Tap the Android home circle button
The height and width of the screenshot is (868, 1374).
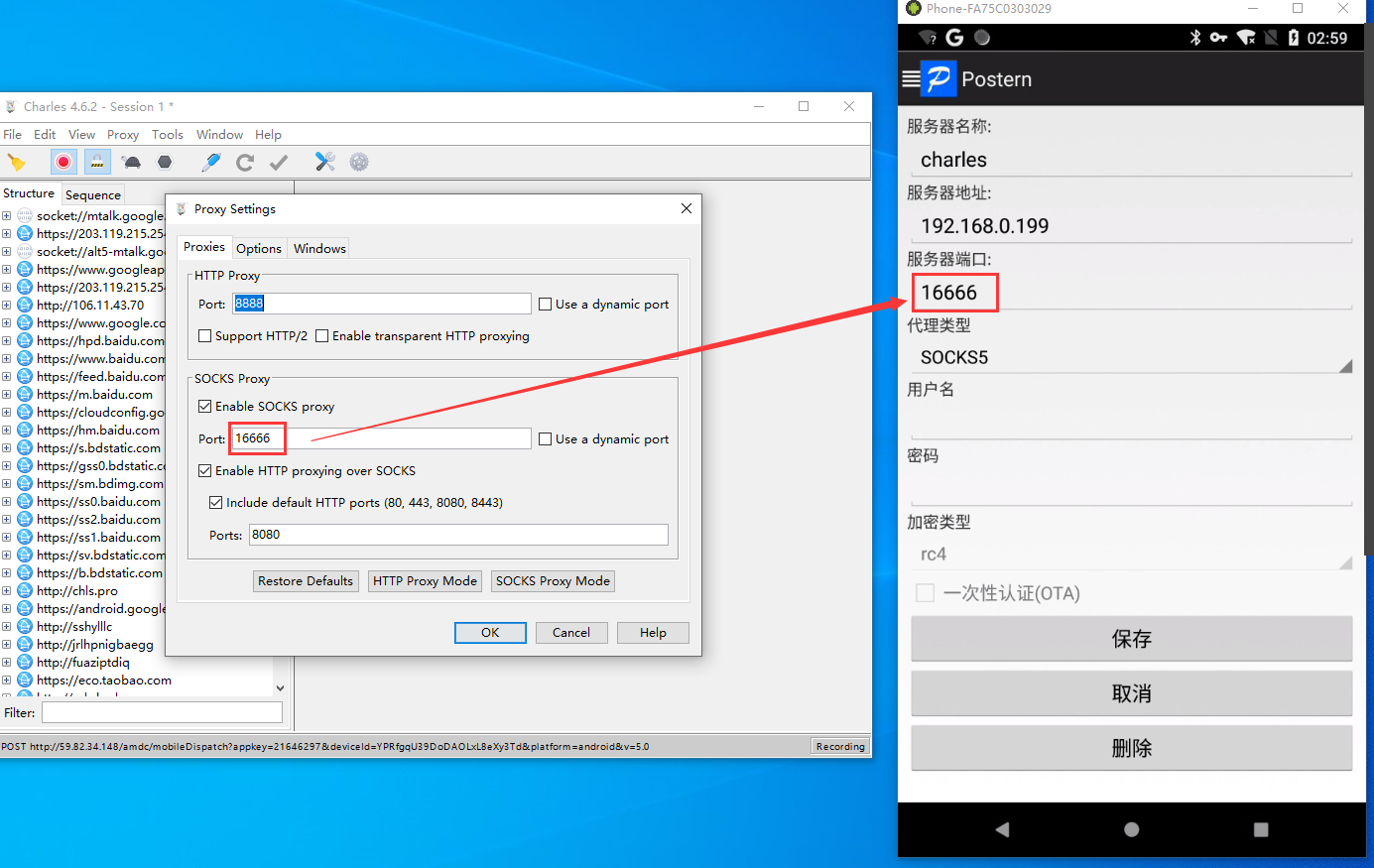pos(1132,829)
